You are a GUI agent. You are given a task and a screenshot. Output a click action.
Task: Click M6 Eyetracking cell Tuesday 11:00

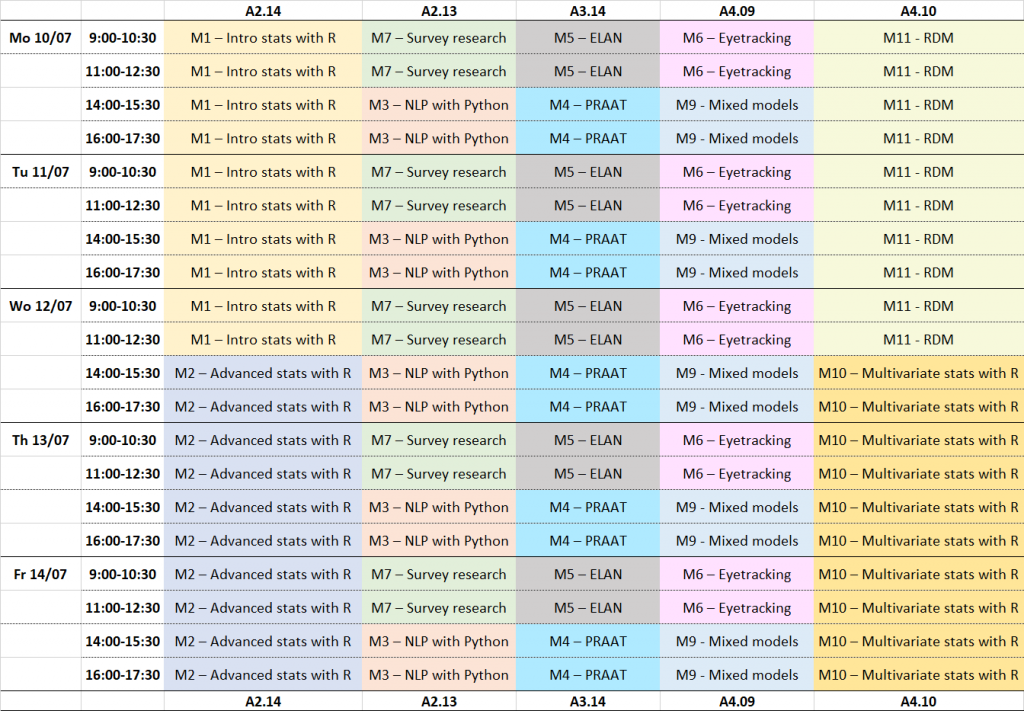click(737, 205)
